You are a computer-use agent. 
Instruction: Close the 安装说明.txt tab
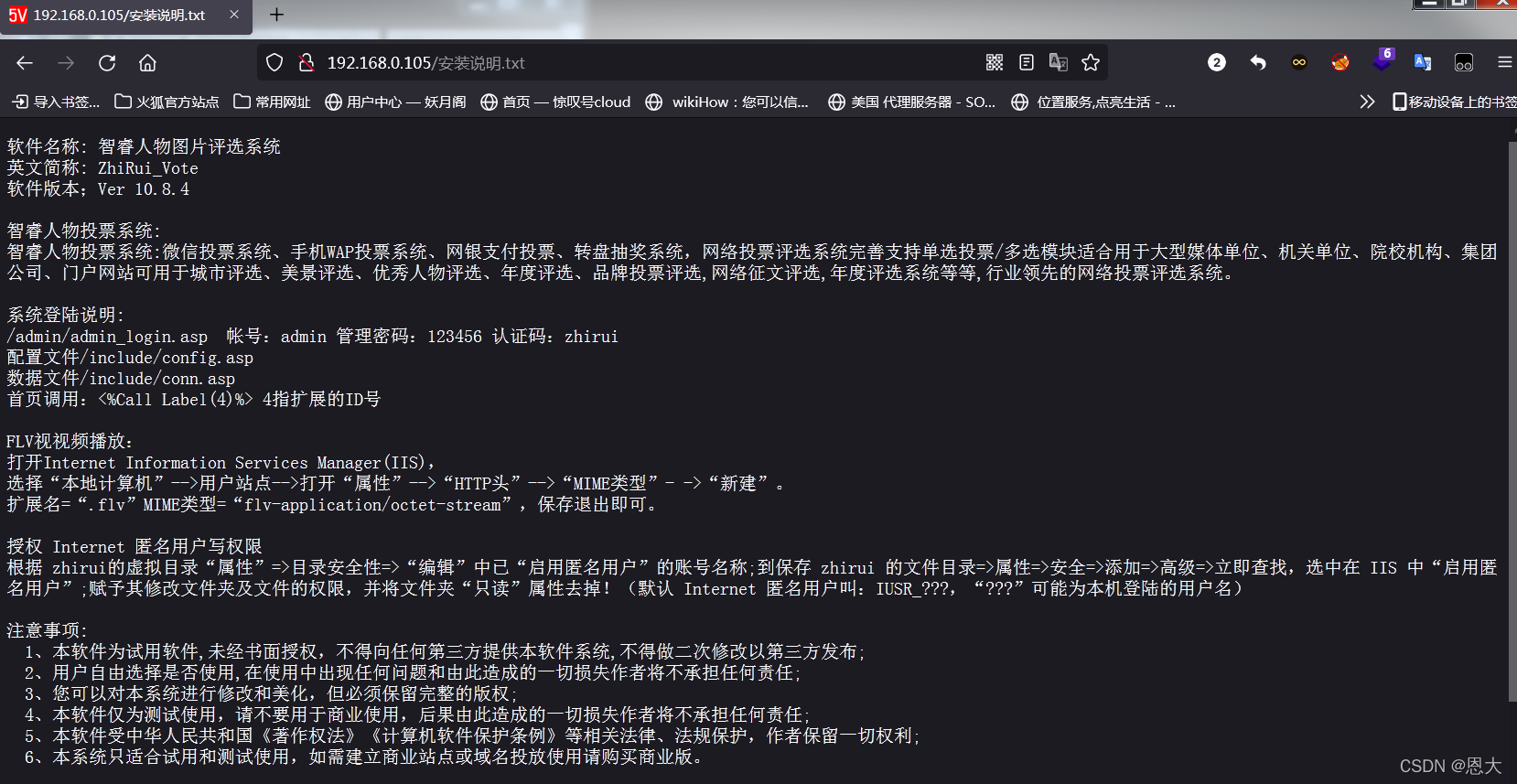tap(234, 15)
